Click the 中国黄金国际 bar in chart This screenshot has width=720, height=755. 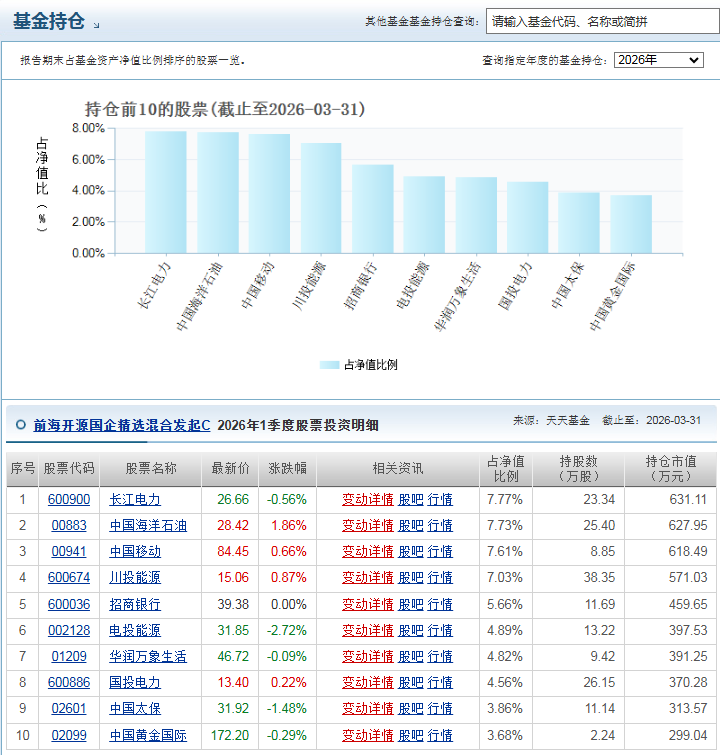click(631, 224)
